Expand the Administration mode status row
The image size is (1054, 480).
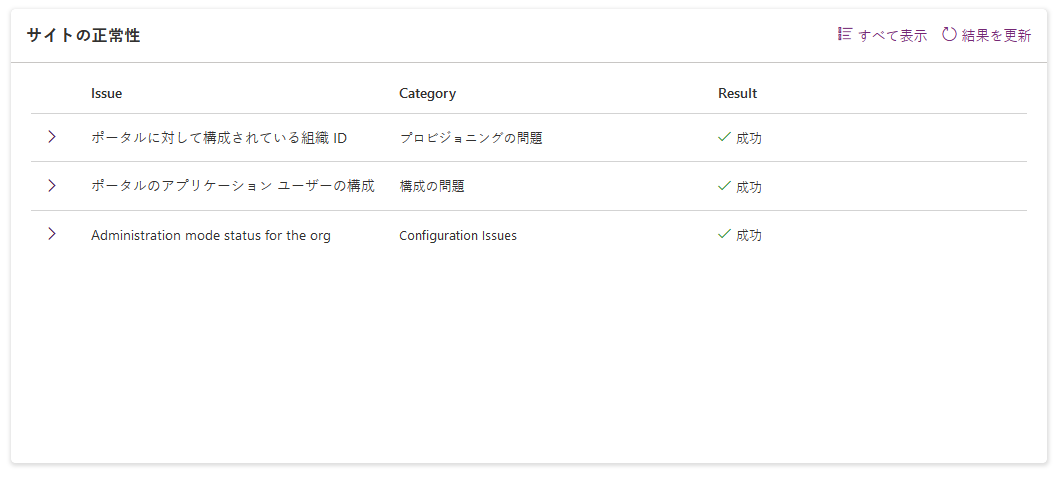pos(52,234)
